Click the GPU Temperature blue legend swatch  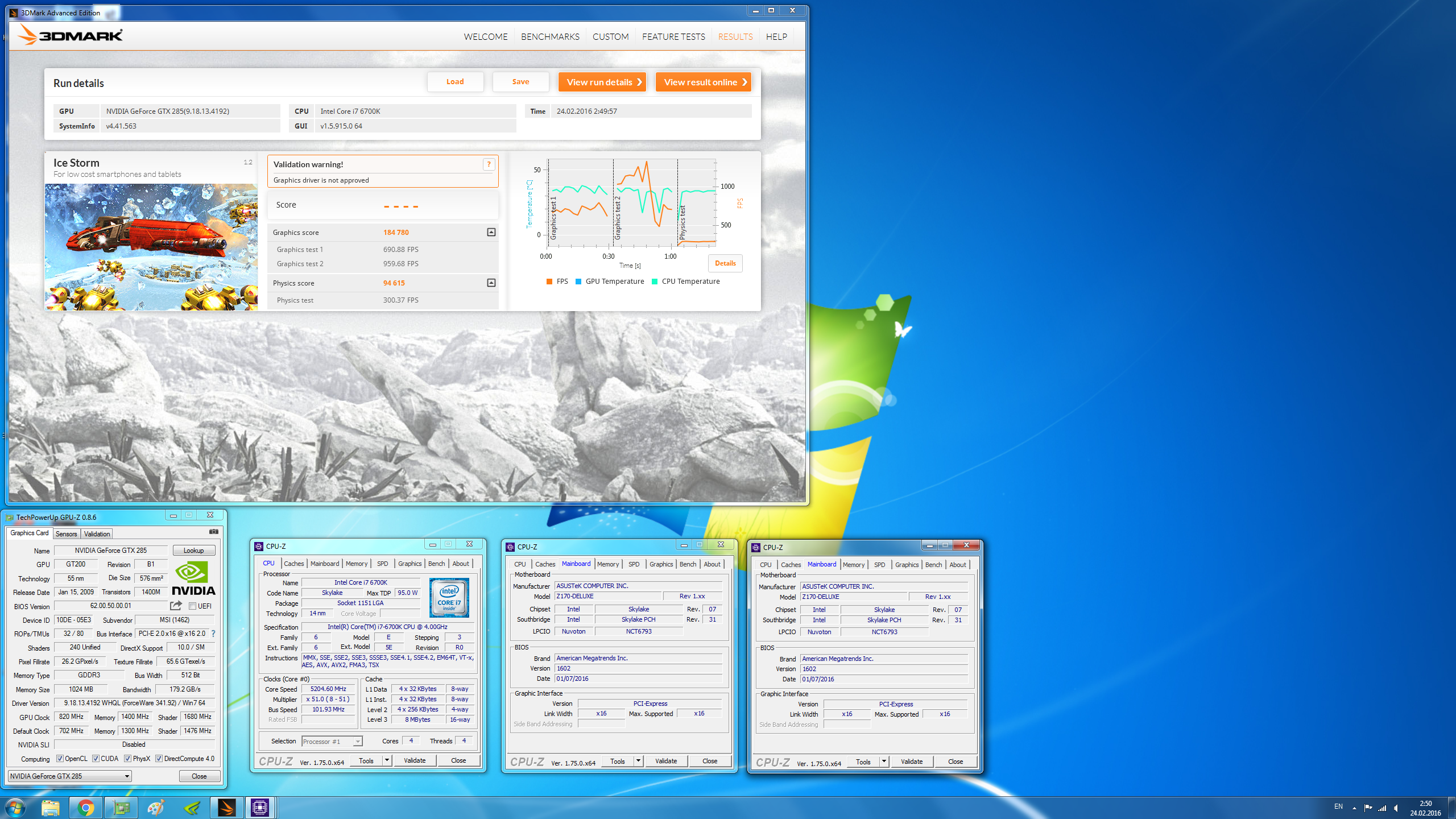point(578,282)
